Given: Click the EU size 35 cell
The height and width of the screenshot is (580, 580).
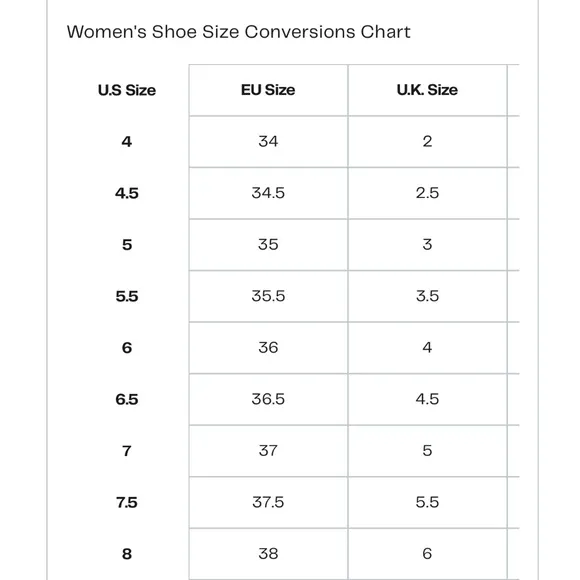Looking at the screenshot, I should [268, 245].
